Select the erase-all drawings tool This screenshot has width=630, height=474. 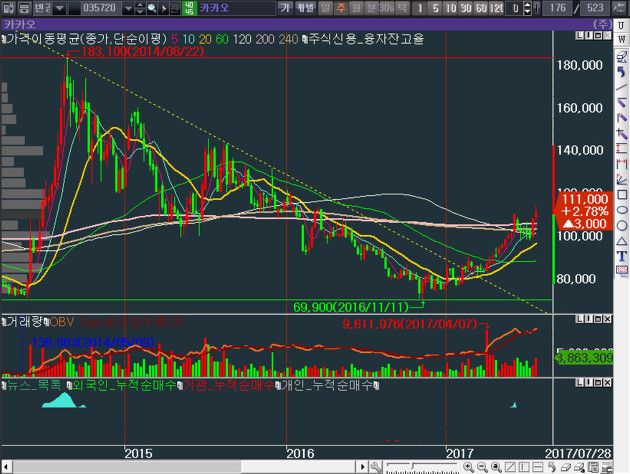click(622, 57)
